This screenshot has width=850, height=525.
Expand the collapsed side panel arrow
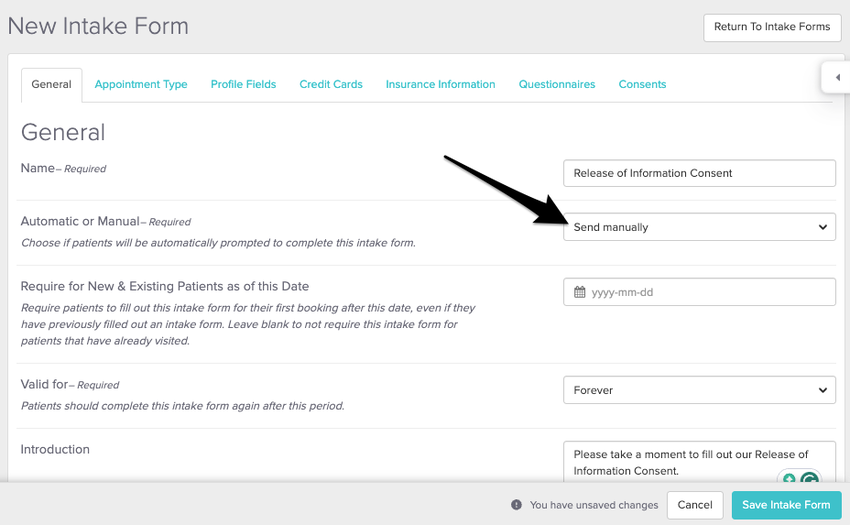[x=837, y=77]
